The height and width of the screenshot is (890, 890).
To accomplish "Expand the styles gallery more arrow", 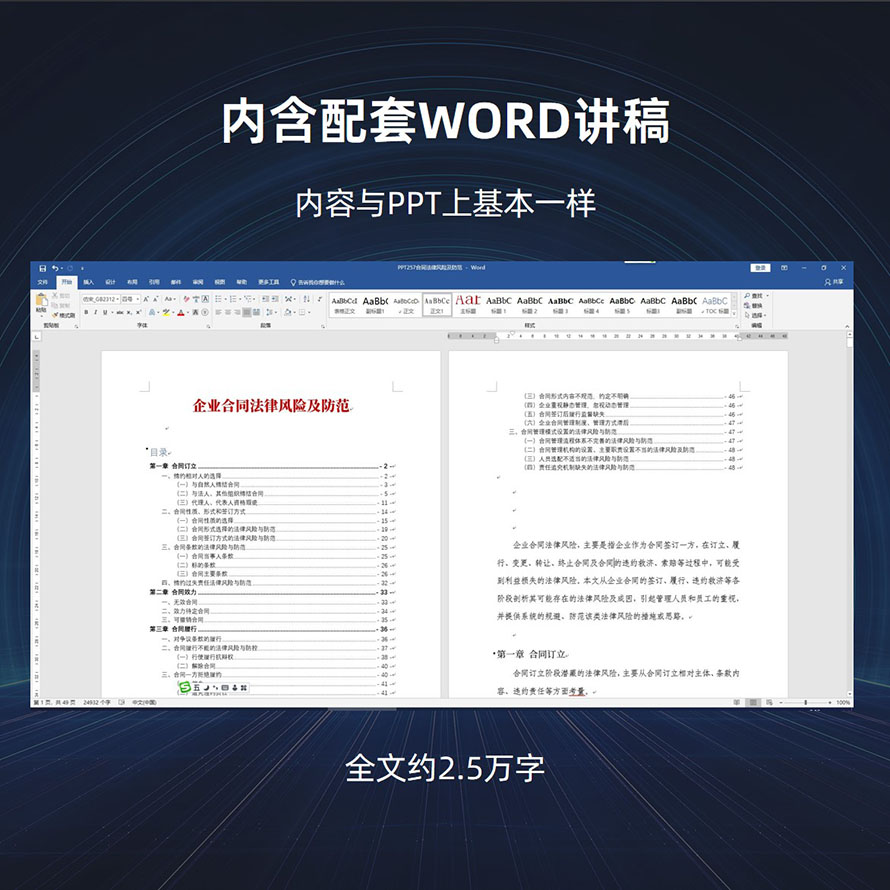I will (734, 313).
